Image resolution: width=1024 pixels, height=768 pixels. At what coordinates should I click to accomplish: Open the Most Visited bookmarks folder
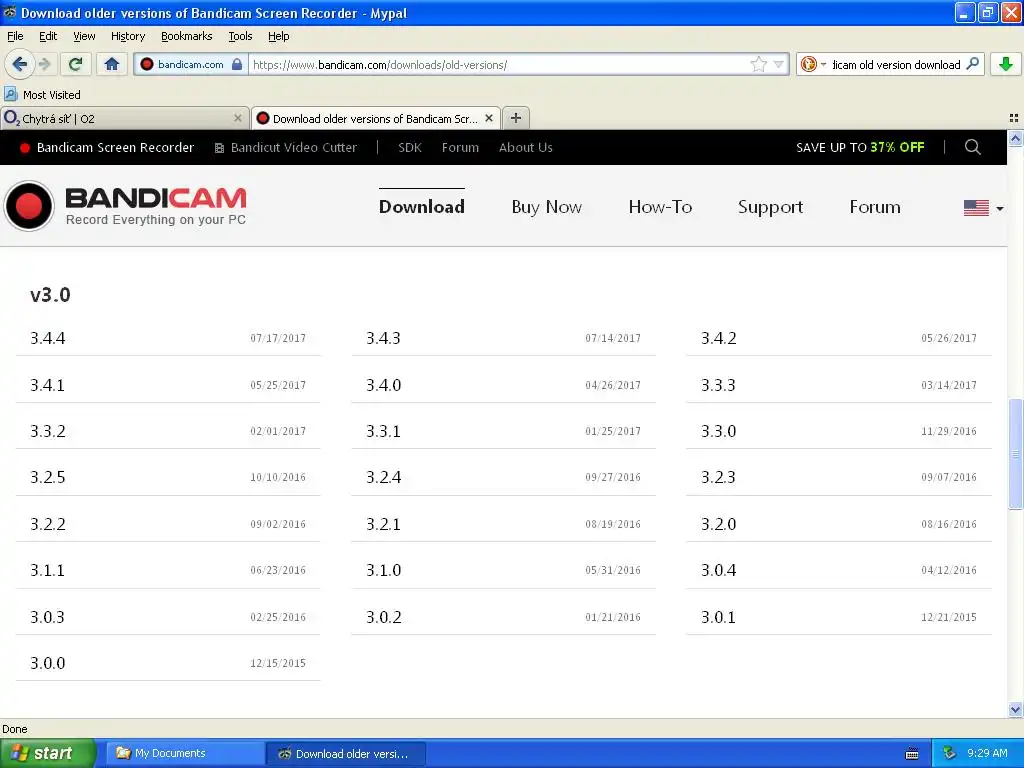click(42, 95)
